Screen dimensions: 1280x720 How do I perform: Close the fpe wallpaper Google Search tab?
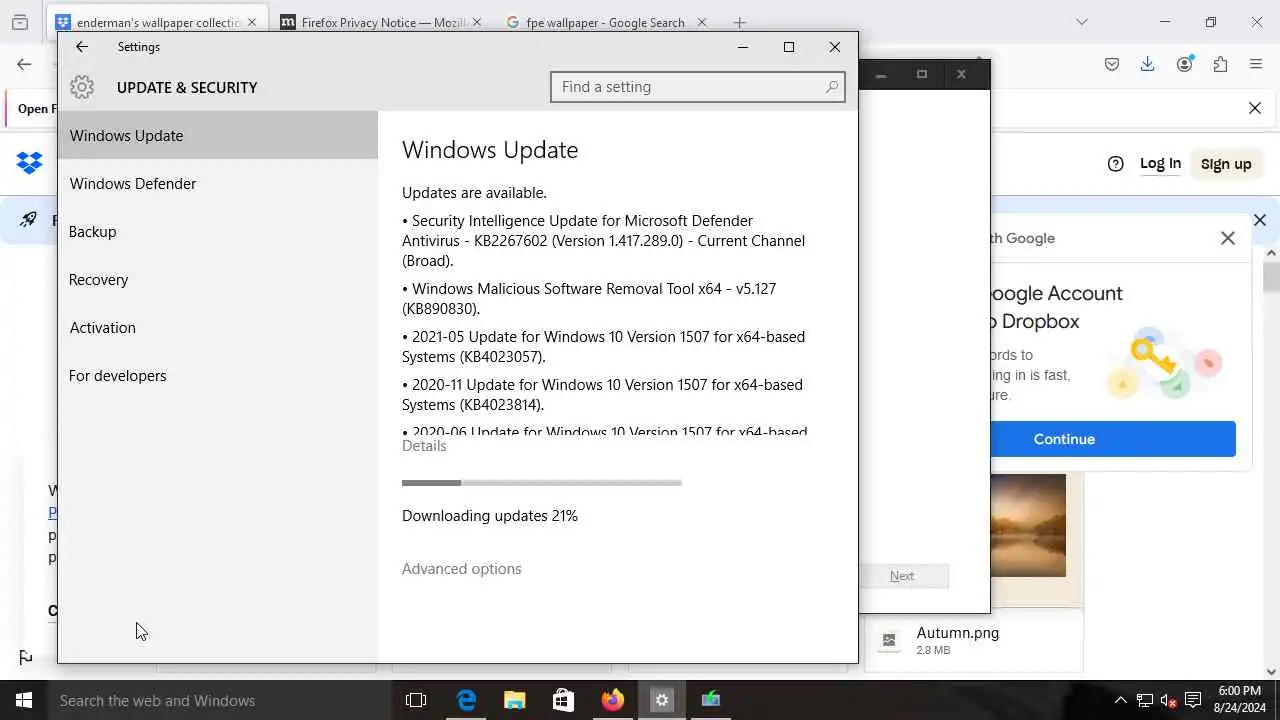point(701,22)
